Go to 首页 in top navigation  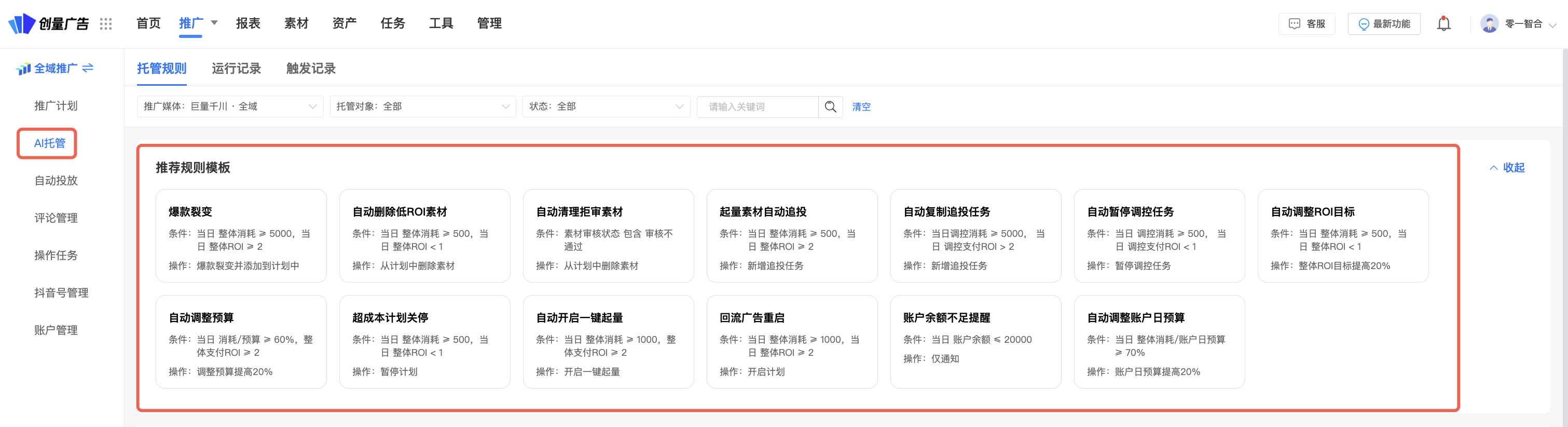pyautogui.click(x=148, y=23)
